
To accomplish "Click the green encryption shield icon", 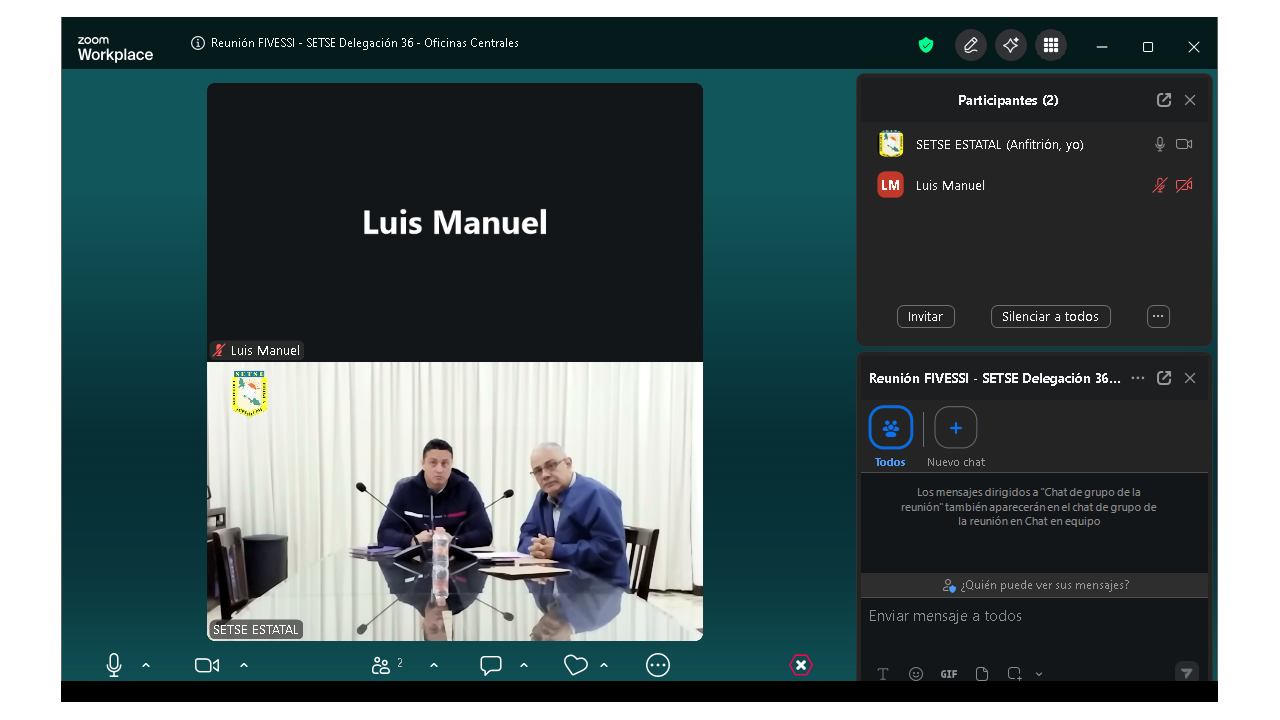I will tap(926, 45).
